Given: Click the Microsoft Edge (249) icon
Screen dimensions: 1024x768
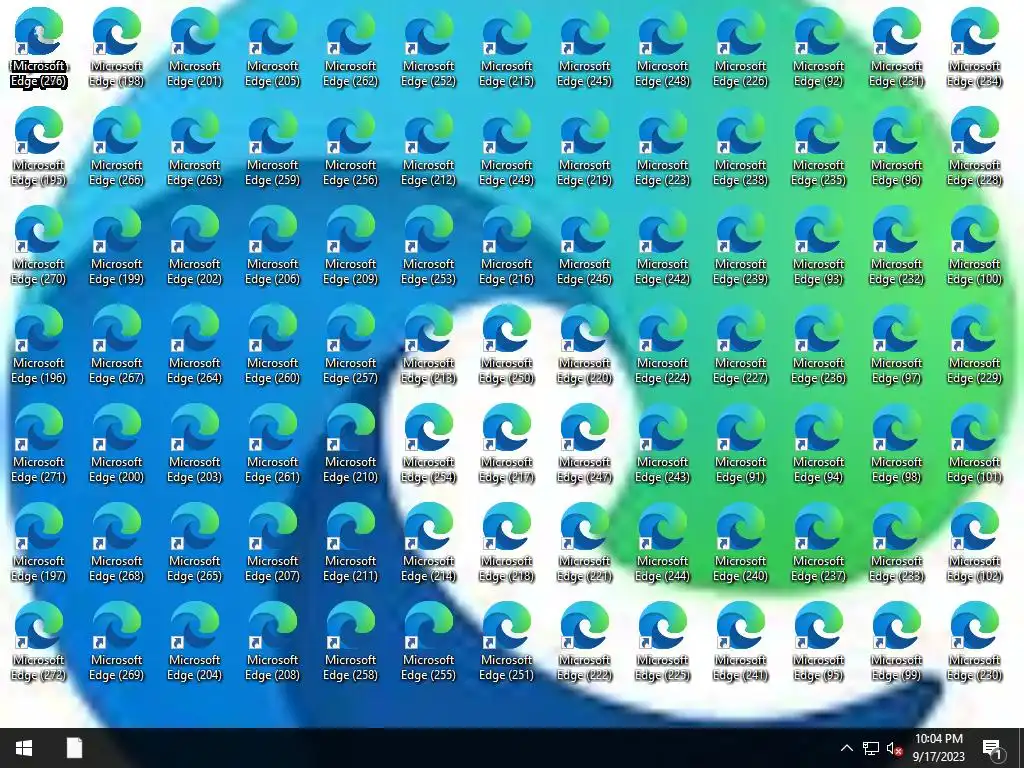Looking at the screenshot, I should [506, 146].
